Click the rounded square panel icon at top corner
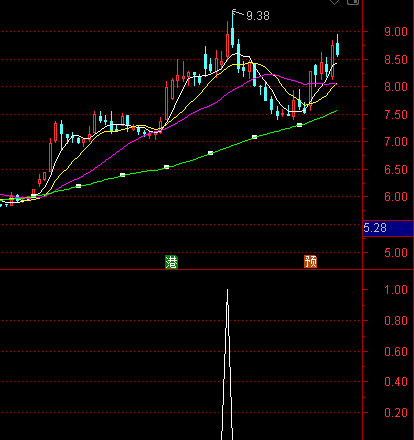This screenshot has width=414, height=440. (353, 2)
